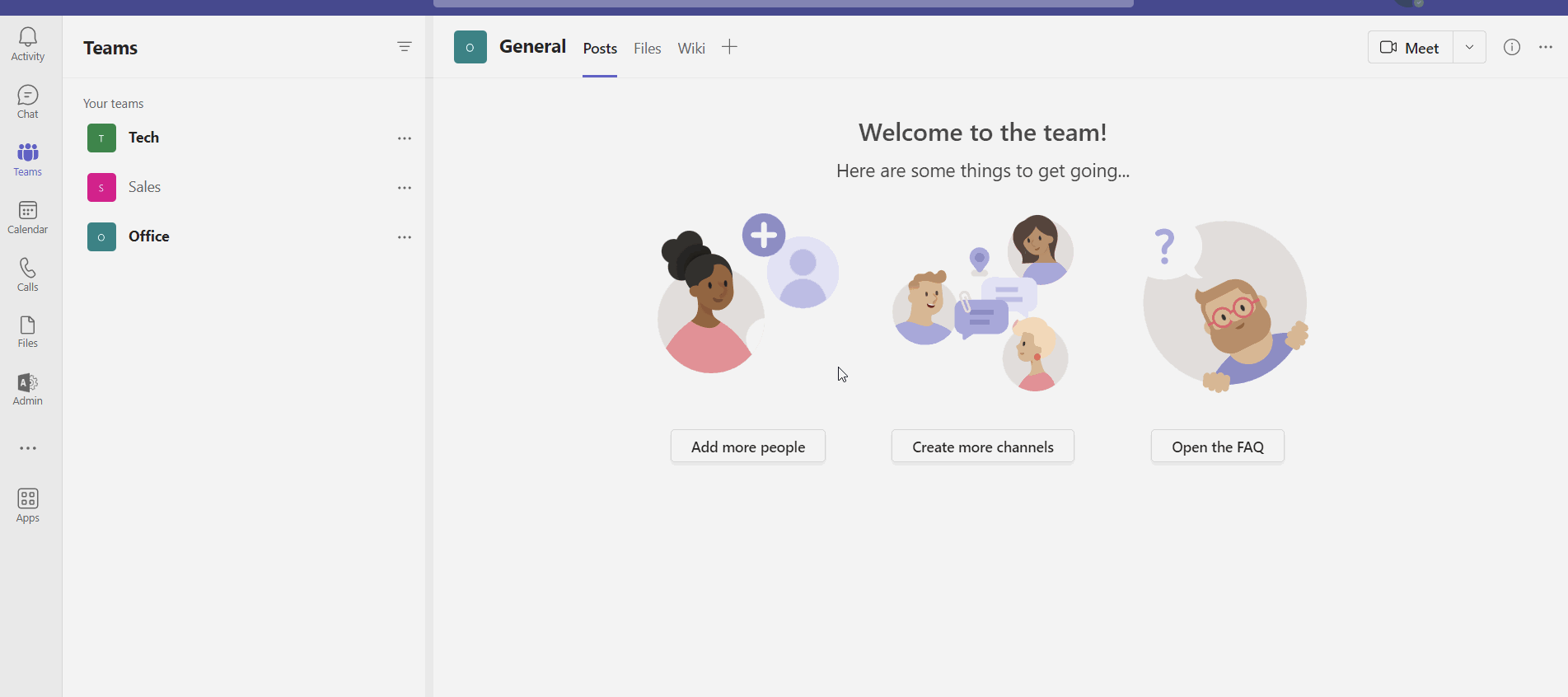Open more options for Office team
This screenshot has width=1568, height=697.
[405, 237]
